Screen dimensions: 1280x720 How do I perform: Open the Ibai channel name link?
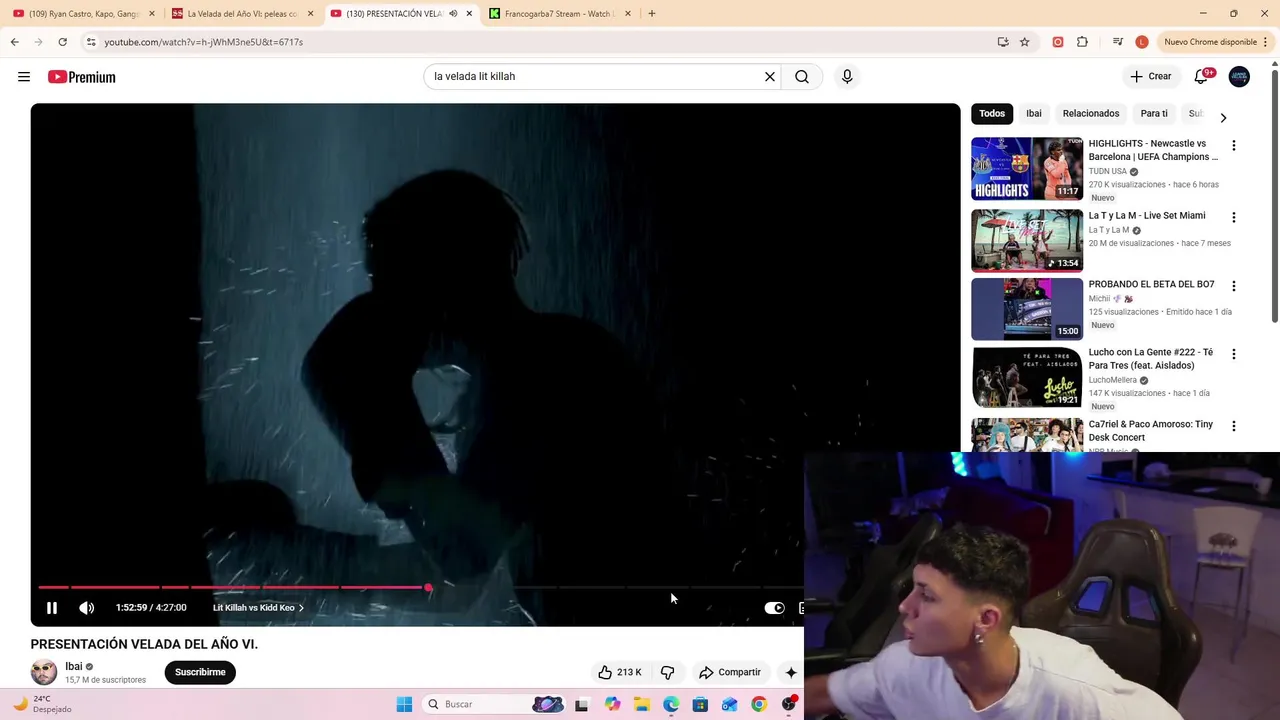74,666
